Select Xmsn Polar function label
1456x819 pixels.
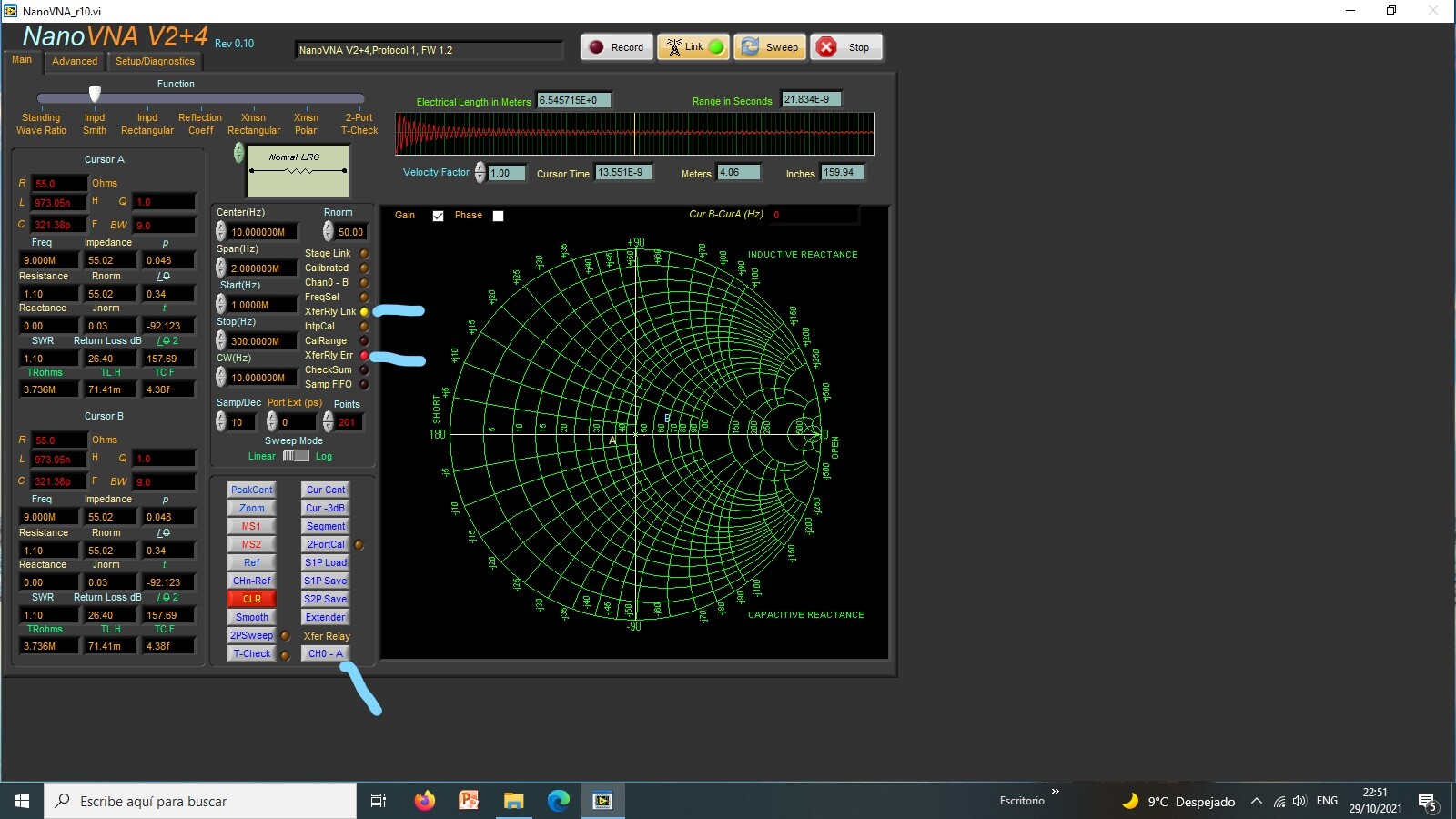click(x=306, y=124)
